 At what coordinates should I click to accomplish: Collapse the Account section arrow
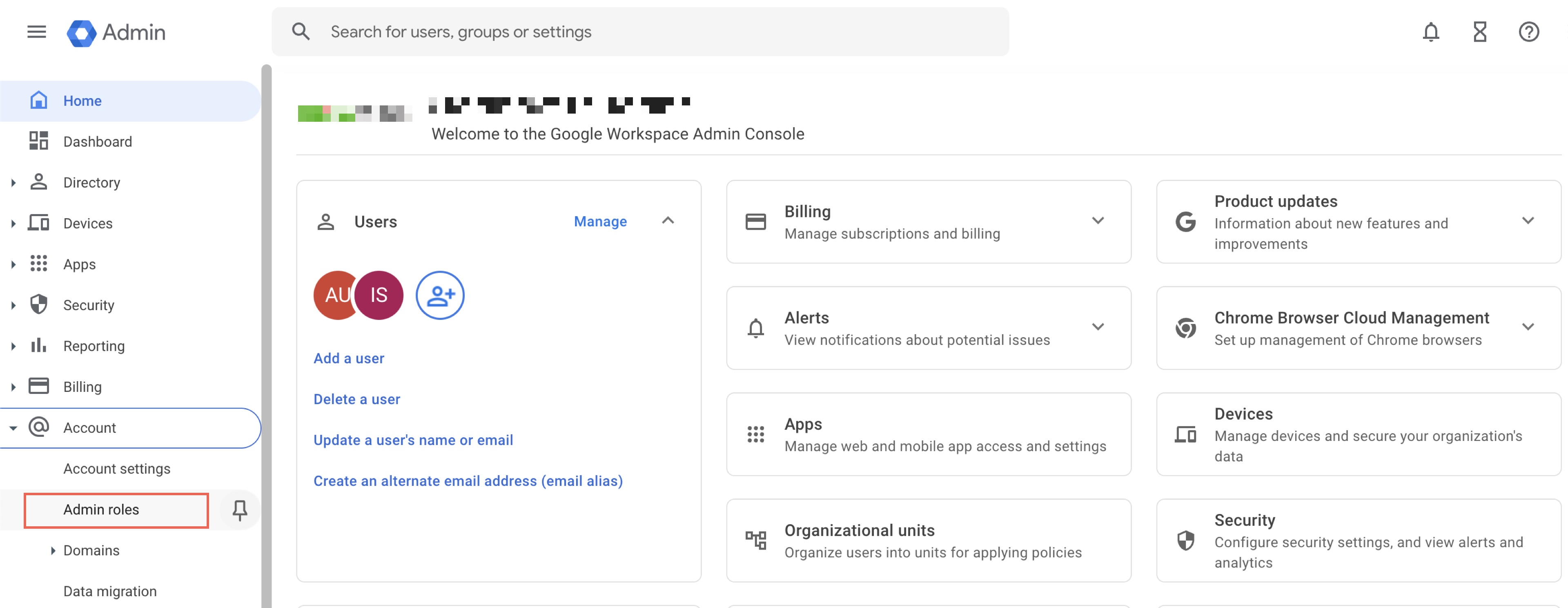[x=13, y=428]
